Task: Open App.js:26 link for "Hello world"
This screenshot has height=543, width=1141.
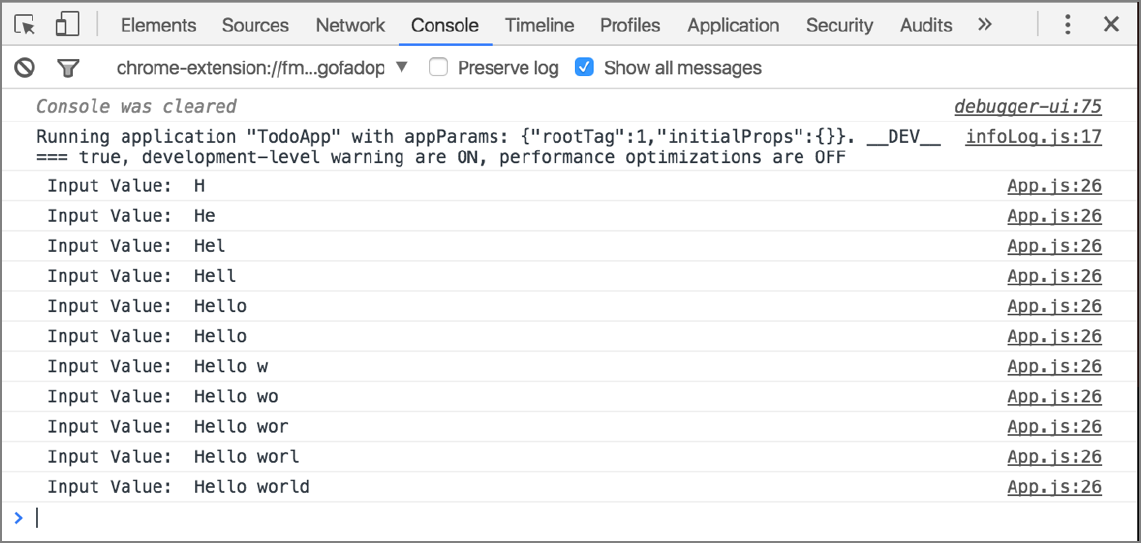Action: click(1054, 487)
